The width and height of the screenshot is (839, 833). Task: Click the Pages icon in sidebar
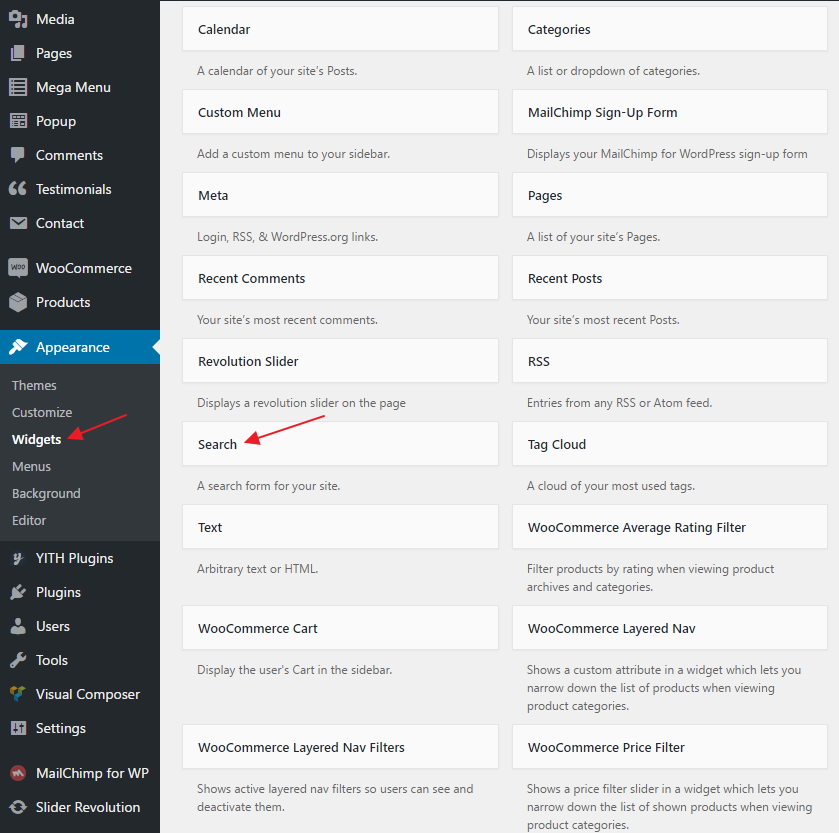[x=18, y=53]
